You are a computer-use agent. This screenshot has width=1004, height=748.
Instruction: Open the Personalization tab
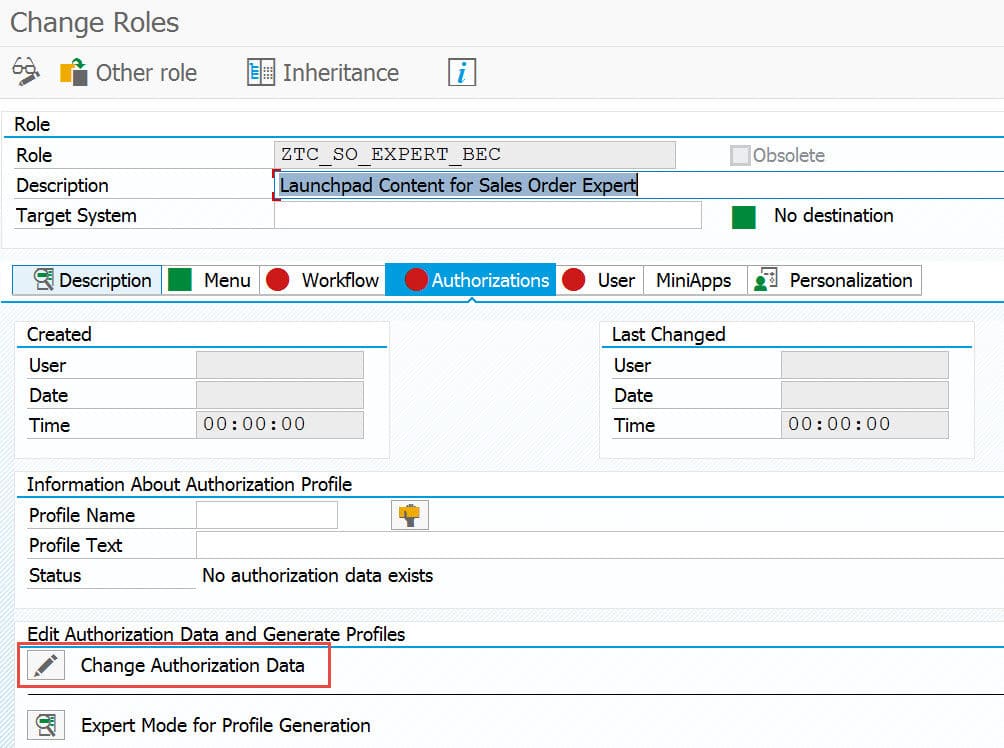tap(834, 280)
